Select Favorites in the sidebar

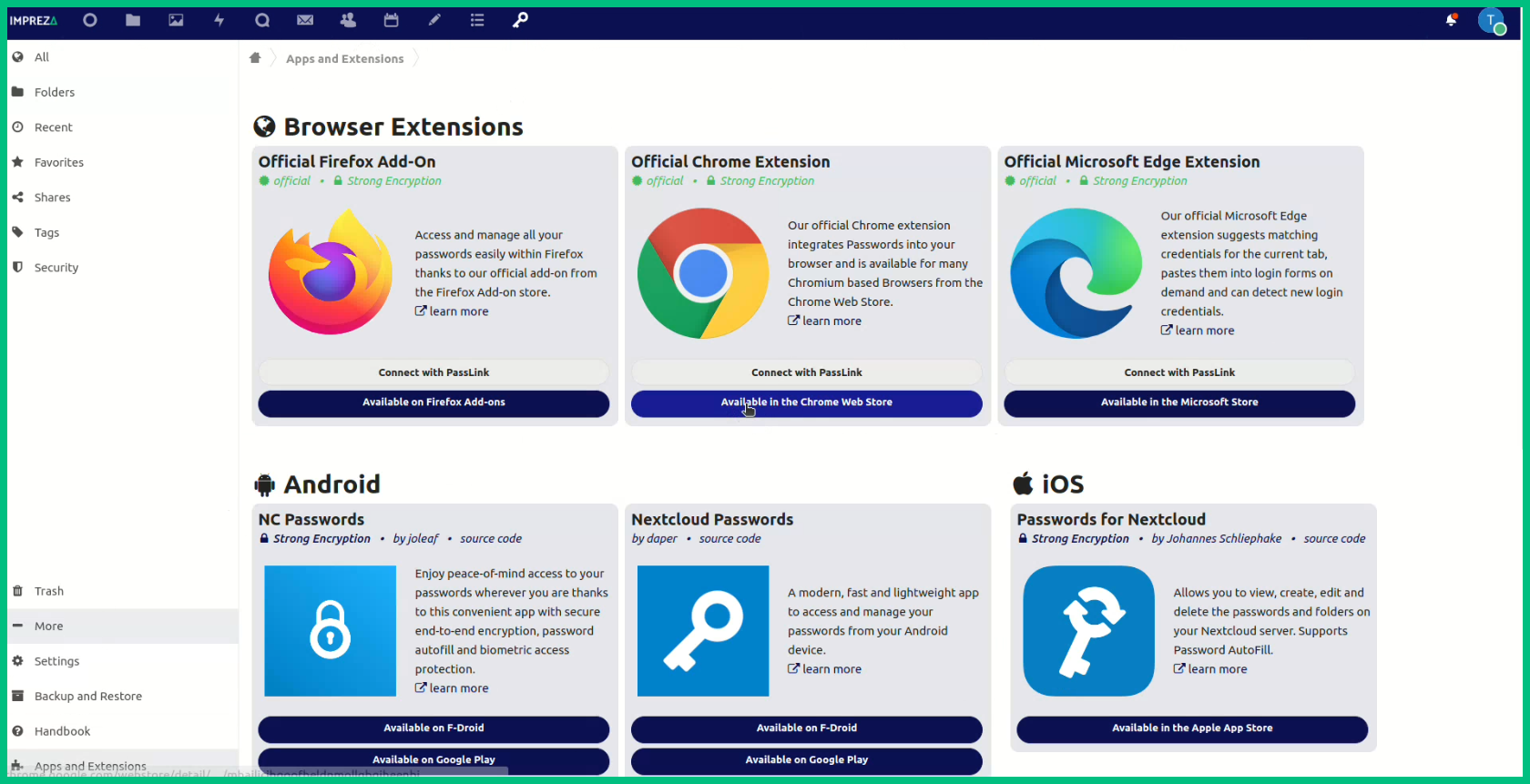tap(58, 162)
